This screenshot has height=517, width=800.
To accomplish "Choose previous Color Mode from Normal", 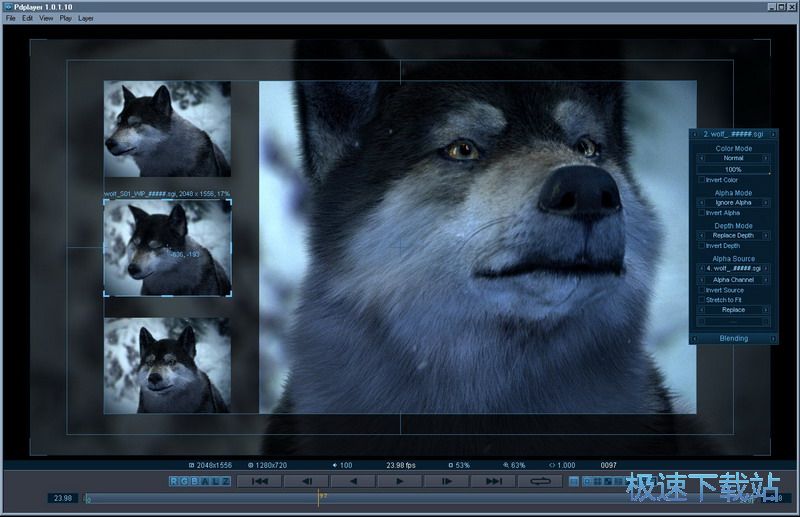I will coord(702,158).
